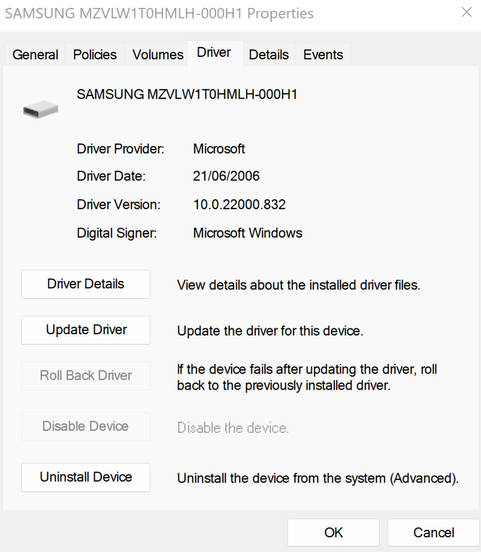This screenshot has width=481, height=552.
Task: Click the Microsoft Windows digital signer value
Action: click(248, 233)
